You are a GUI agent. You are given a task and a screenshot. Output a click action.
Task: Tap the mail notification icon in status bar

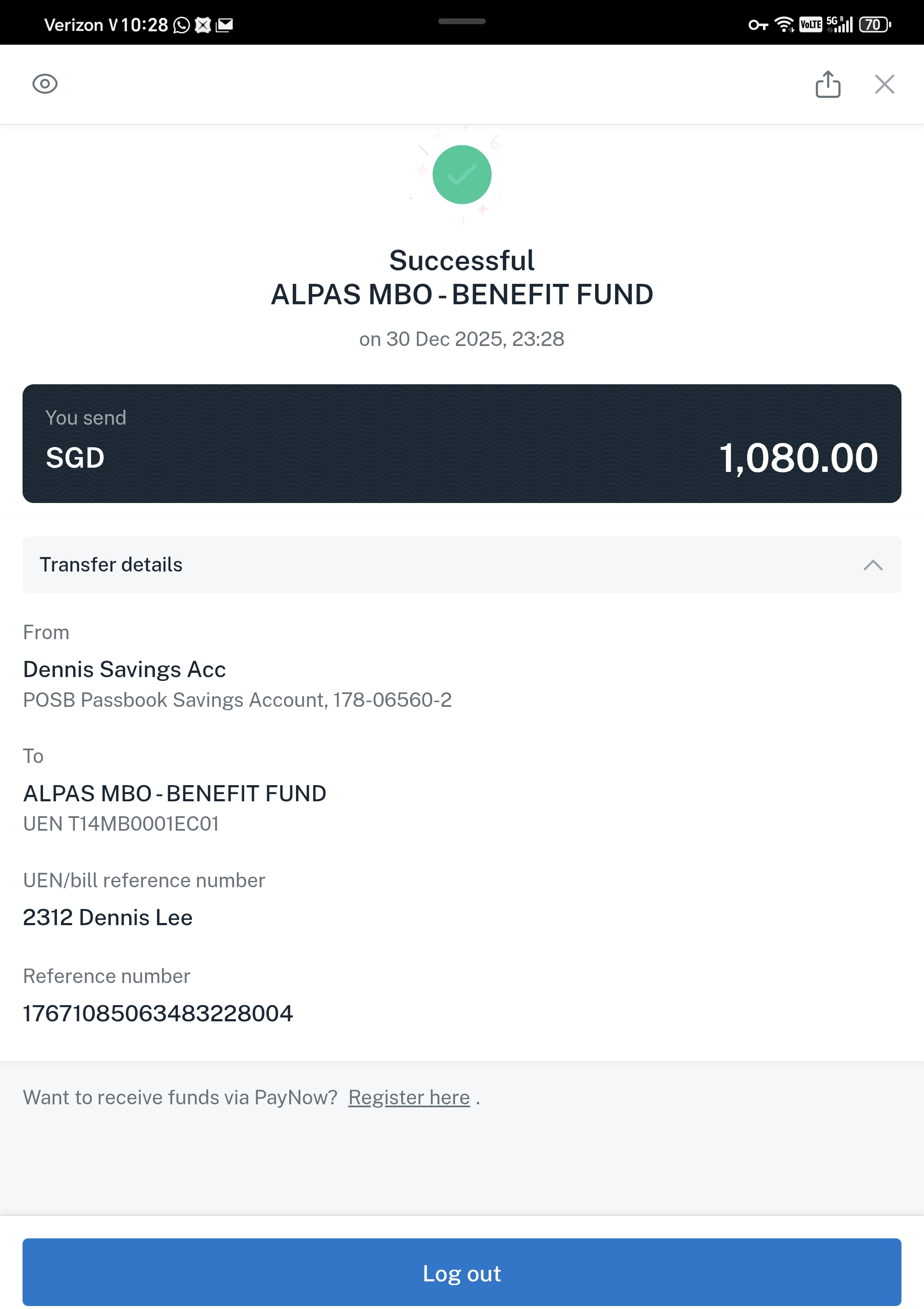225,25
